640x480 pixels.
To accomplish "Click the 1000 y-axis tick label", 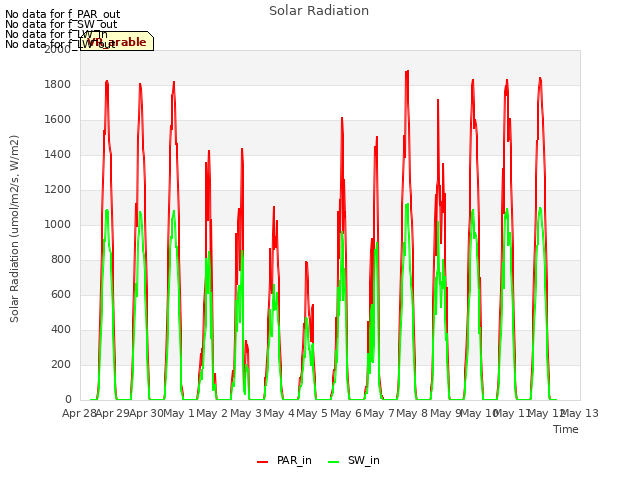I will pyautogui.click(x=58, y=224).
